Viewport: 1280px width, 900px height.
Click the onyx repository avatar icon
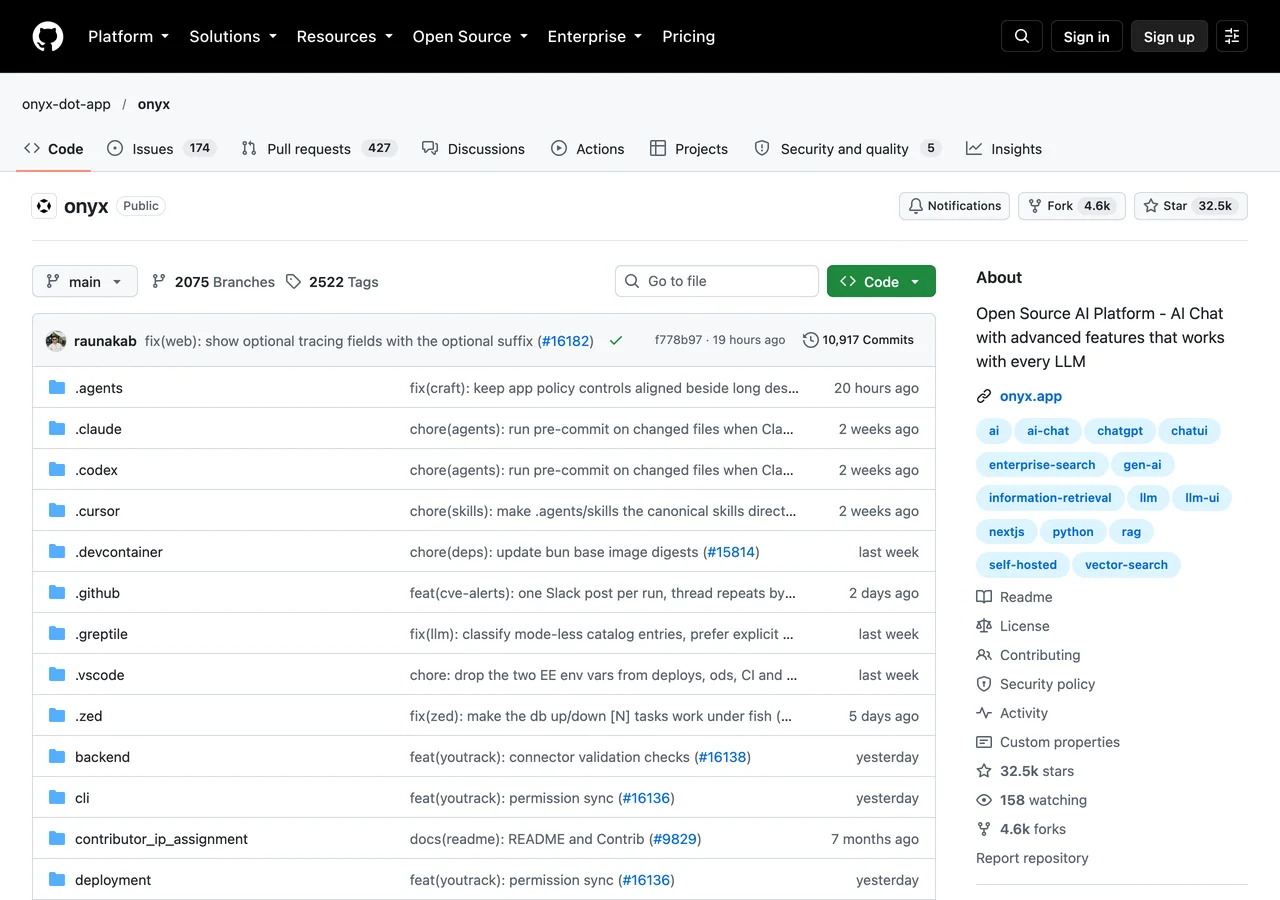(44, 206)
